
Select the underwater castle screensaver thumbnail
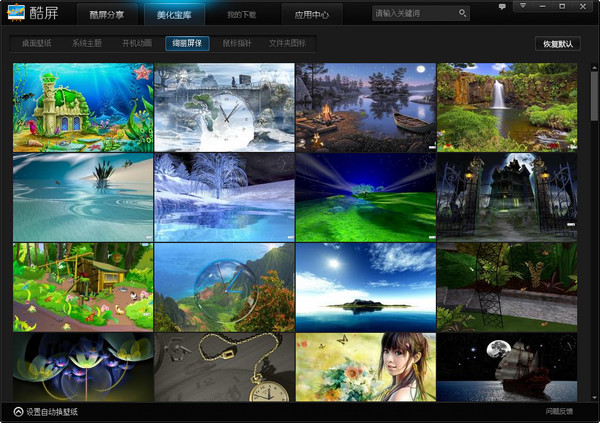(82, 107)
